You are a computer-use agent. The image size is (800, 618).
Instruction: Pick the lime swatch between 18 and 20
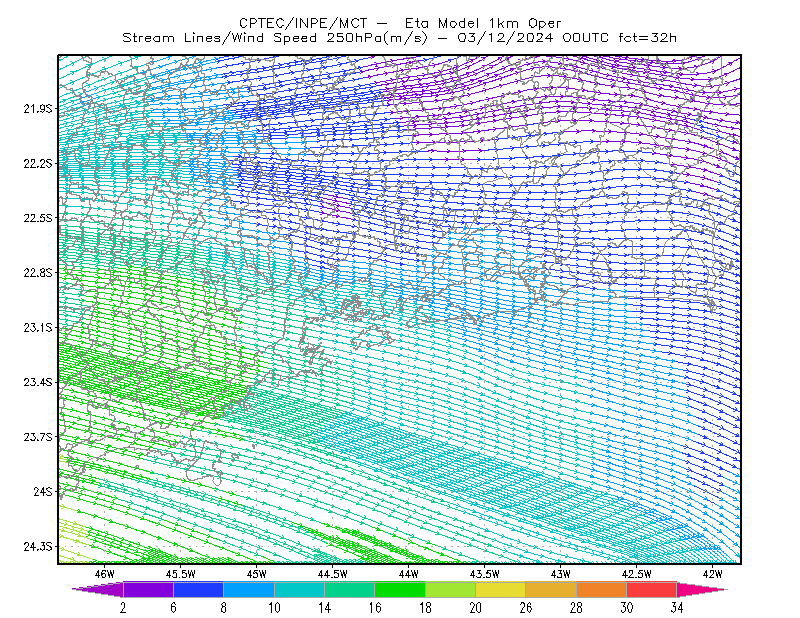pyautogui.click(x=451, y=589)
